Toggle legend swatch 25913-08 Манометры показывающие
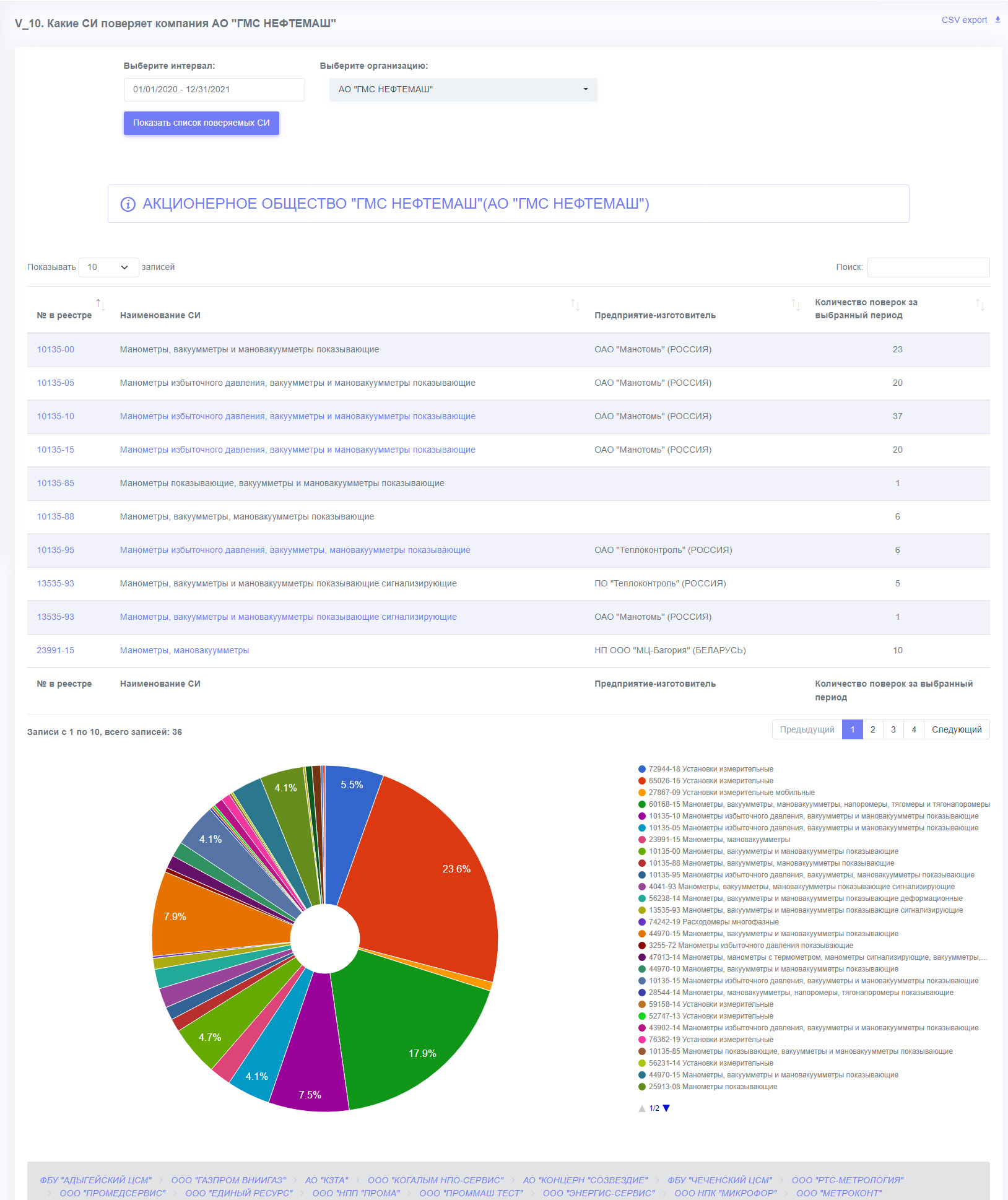 (642, 1087)
